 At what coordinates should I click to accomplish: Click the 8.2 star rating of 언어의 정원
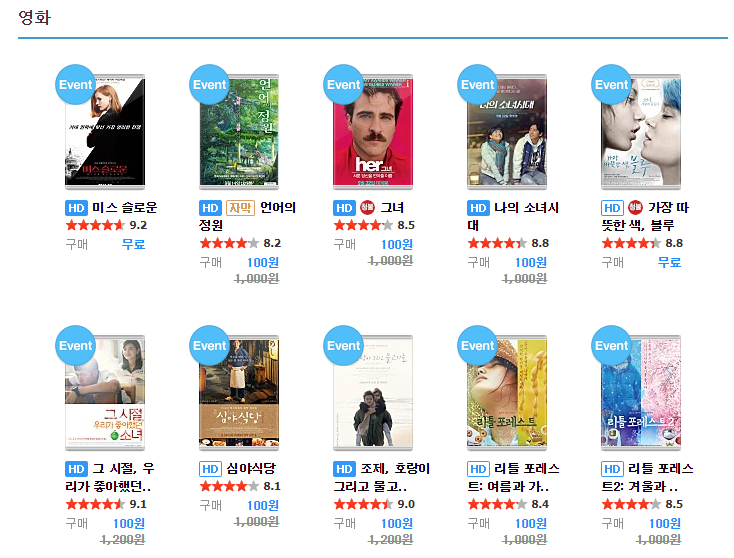pyautogui.click(x=240, y=243)
